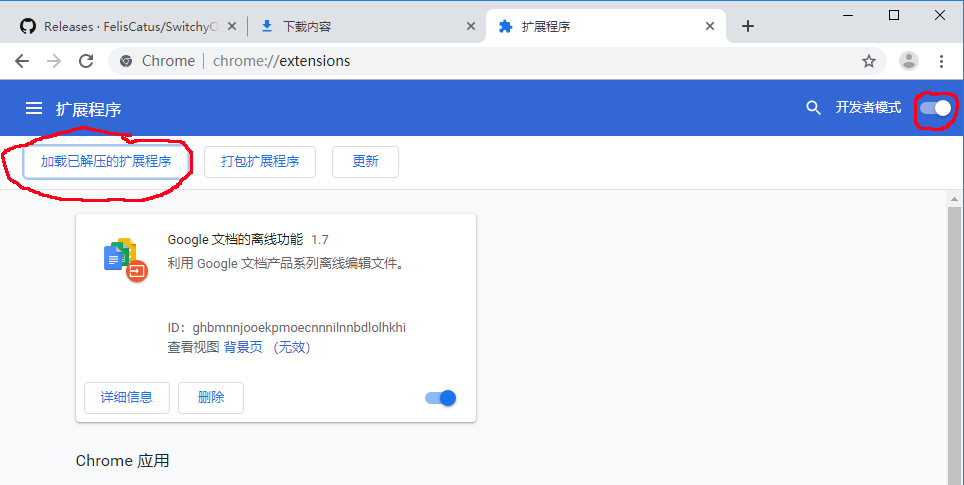This screenshot has height=485, width=964.
Task: Close the 下载内容 tab
Action: point(470,26)
